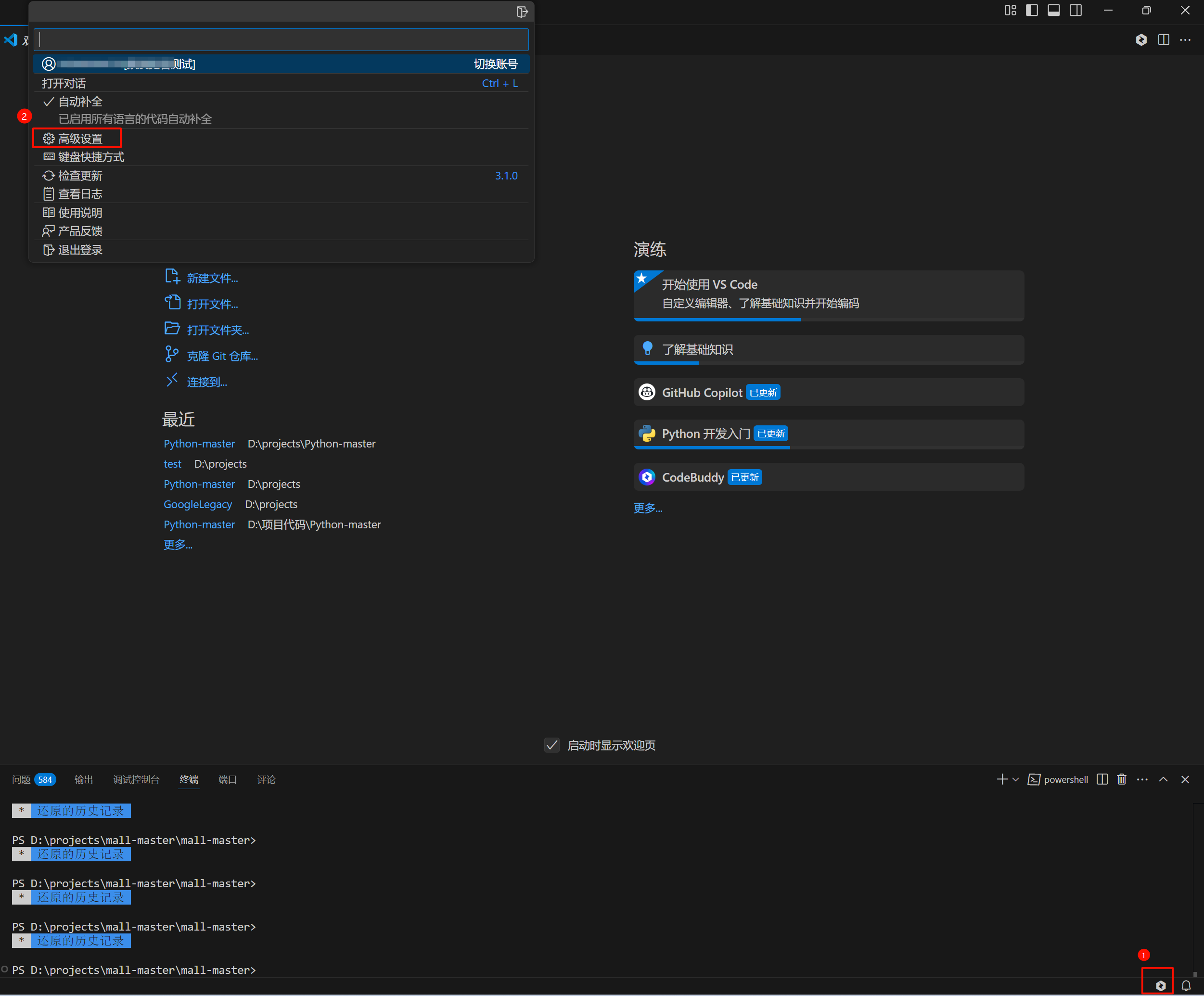
Task: Uncheck 启动时显示欢迎页 checkbox
Action: pyautogui.click(x=551, y=745)
